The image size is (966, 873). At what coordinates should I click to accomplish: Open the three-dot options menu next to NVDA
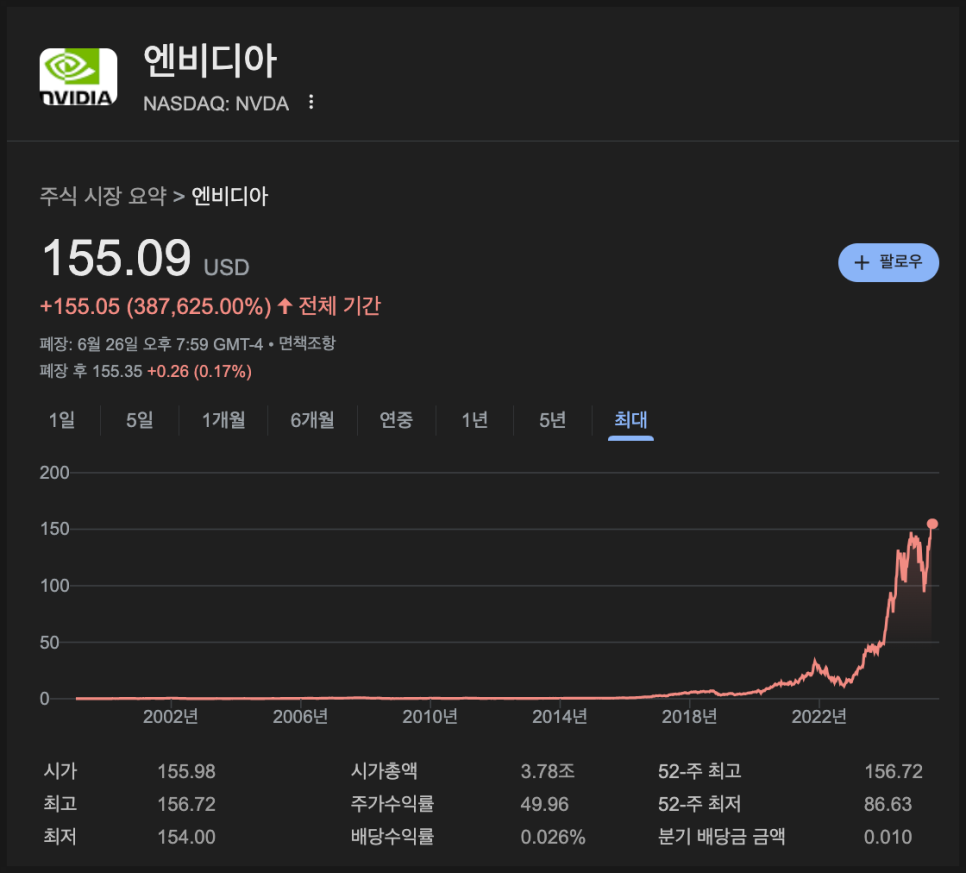311,102
